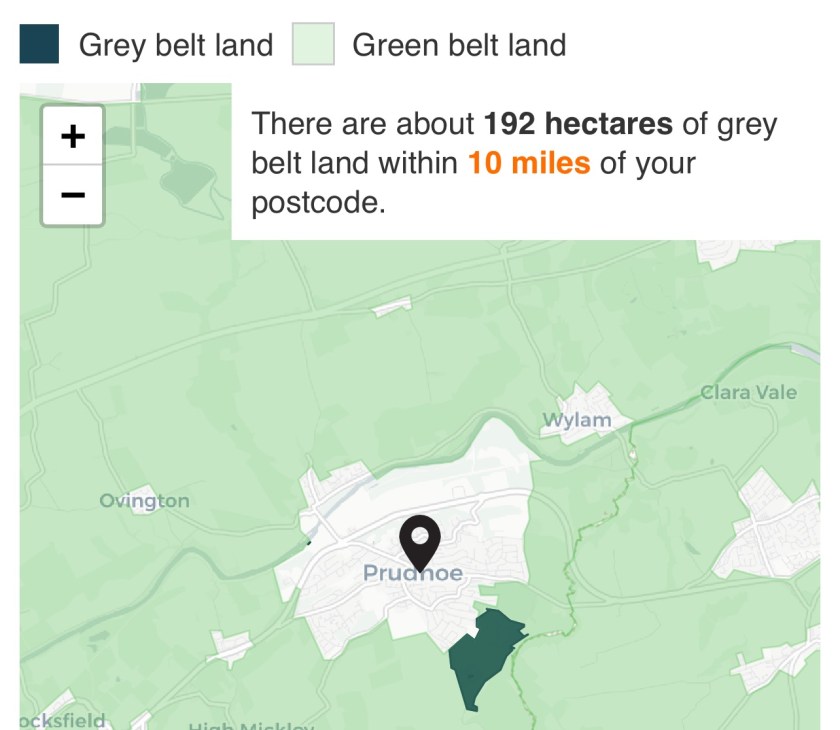Click the "Grey belt land" legend label

point(175,45)
